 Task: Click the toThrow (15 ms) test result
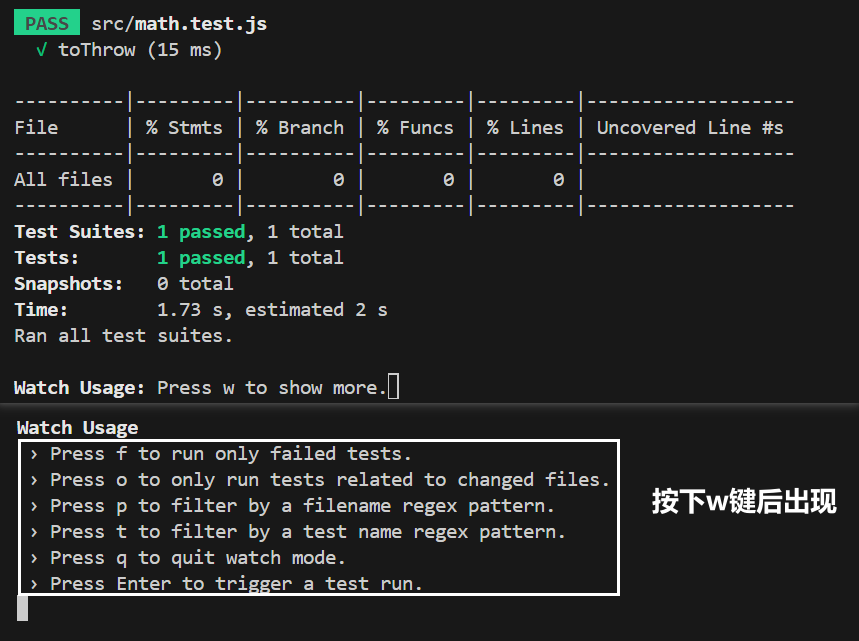pos(140,49)
